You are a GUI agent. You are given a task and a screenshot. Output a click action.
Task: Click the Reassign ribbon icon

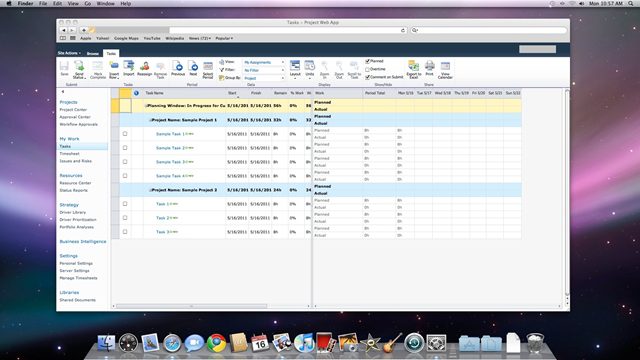tap(144, 68)
